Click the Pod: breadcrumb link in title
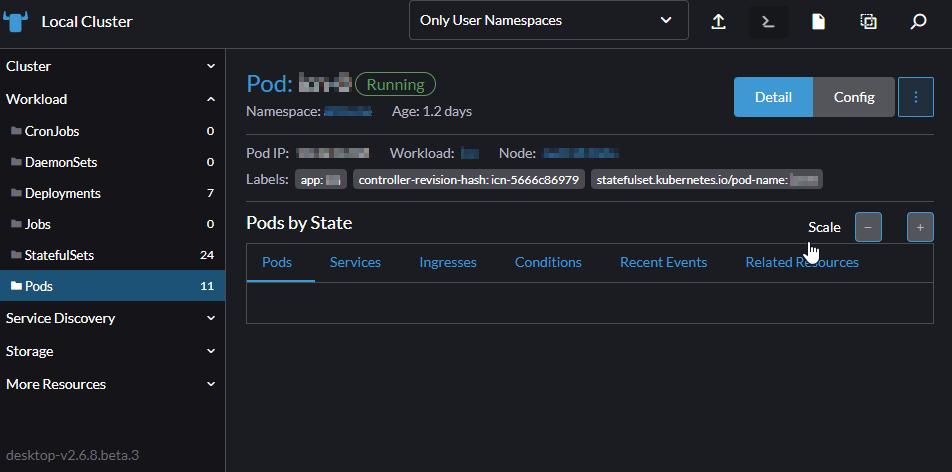 point(270,84)
